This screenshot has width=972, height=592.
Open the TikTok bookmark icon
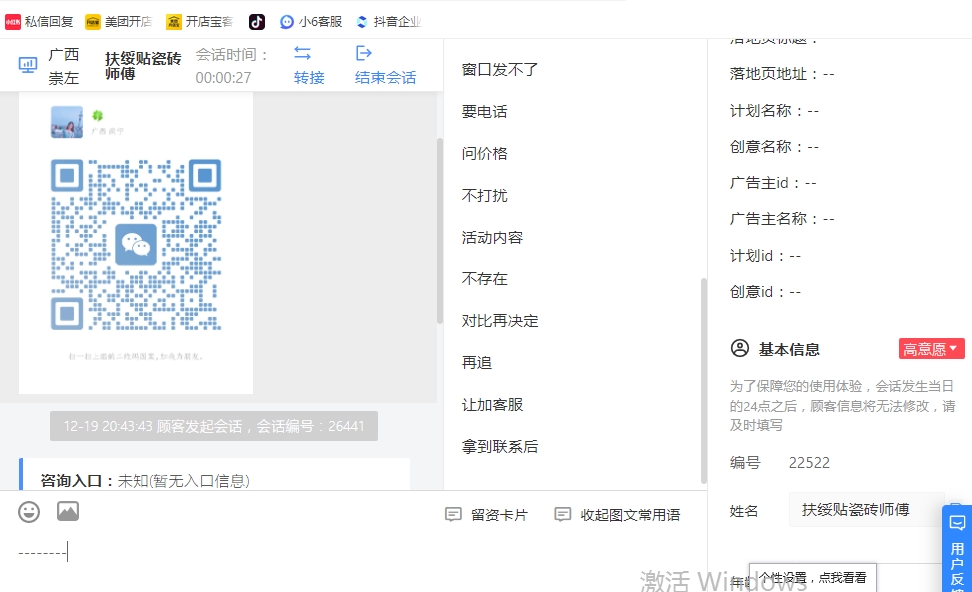(257, 22)
